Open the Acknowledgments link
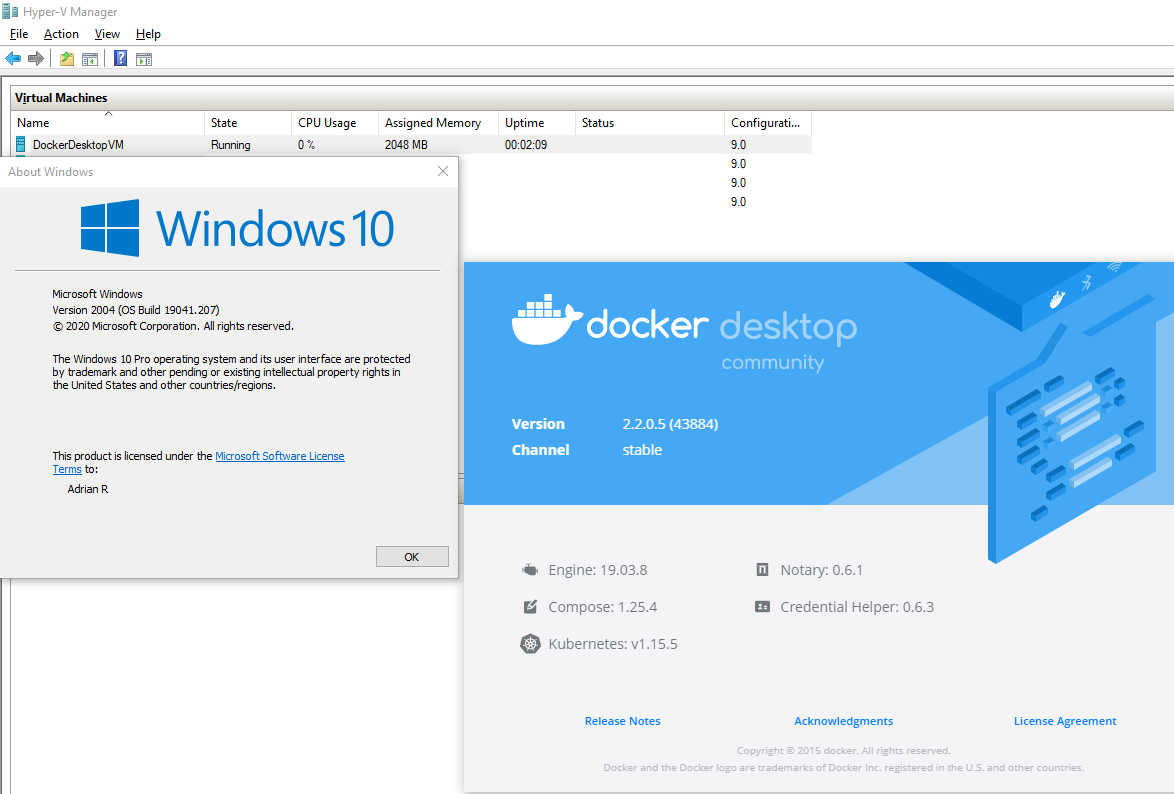This screenshot has height=794, width=1174. pos(843,721)
